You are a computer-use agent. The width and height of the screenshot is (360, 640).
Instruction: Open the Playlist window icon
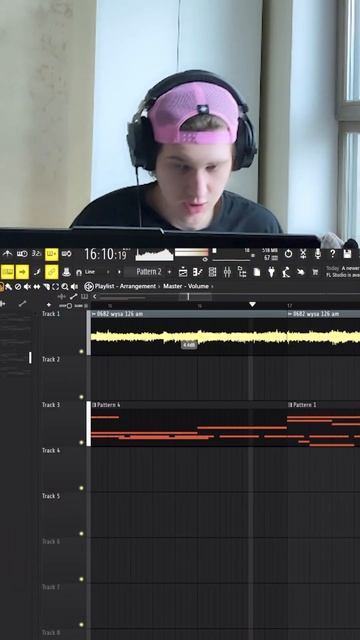(183, 272)
